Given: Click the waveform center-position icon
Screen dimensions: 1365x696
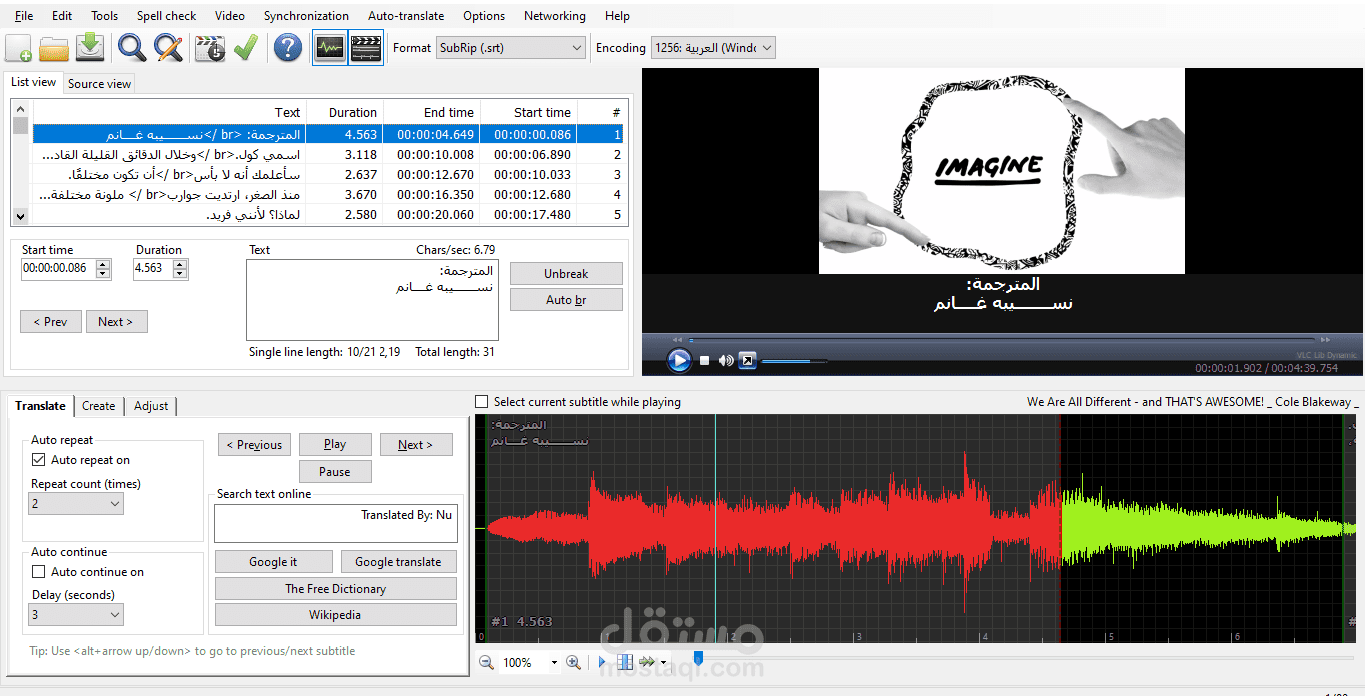Looking at the screenshot, I should [625, 662].
